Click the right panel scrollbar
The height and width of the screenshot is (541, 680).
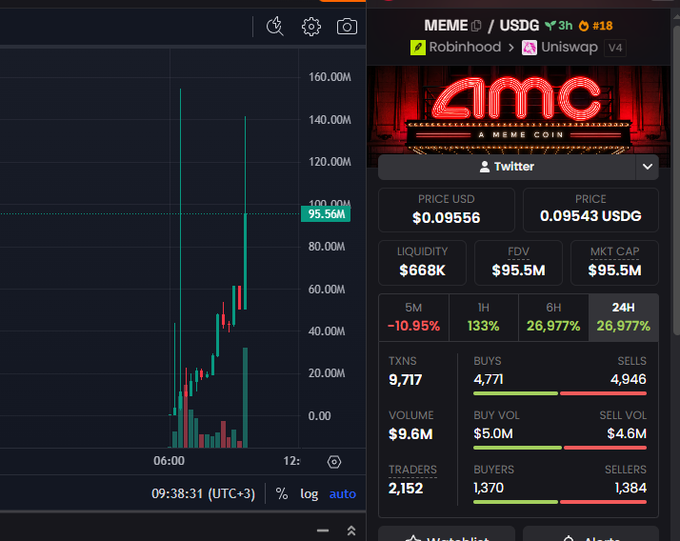676,180
